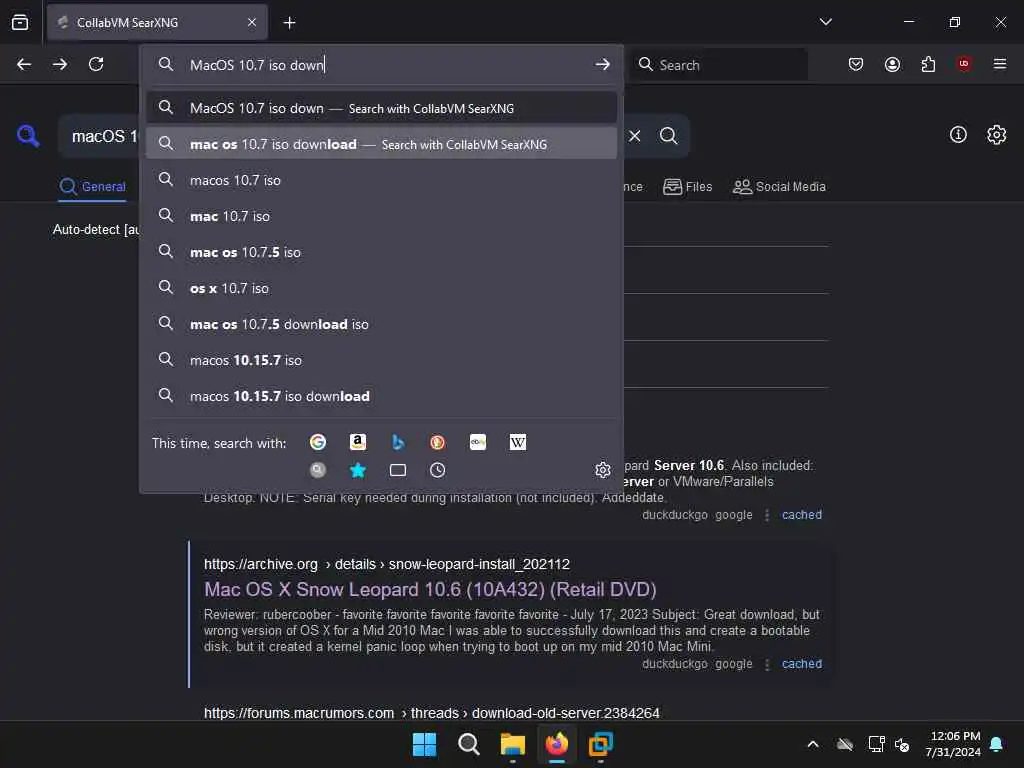Select the Files search category tab
The height and width of the screenshot is (768, 1024).
(688, 187)
